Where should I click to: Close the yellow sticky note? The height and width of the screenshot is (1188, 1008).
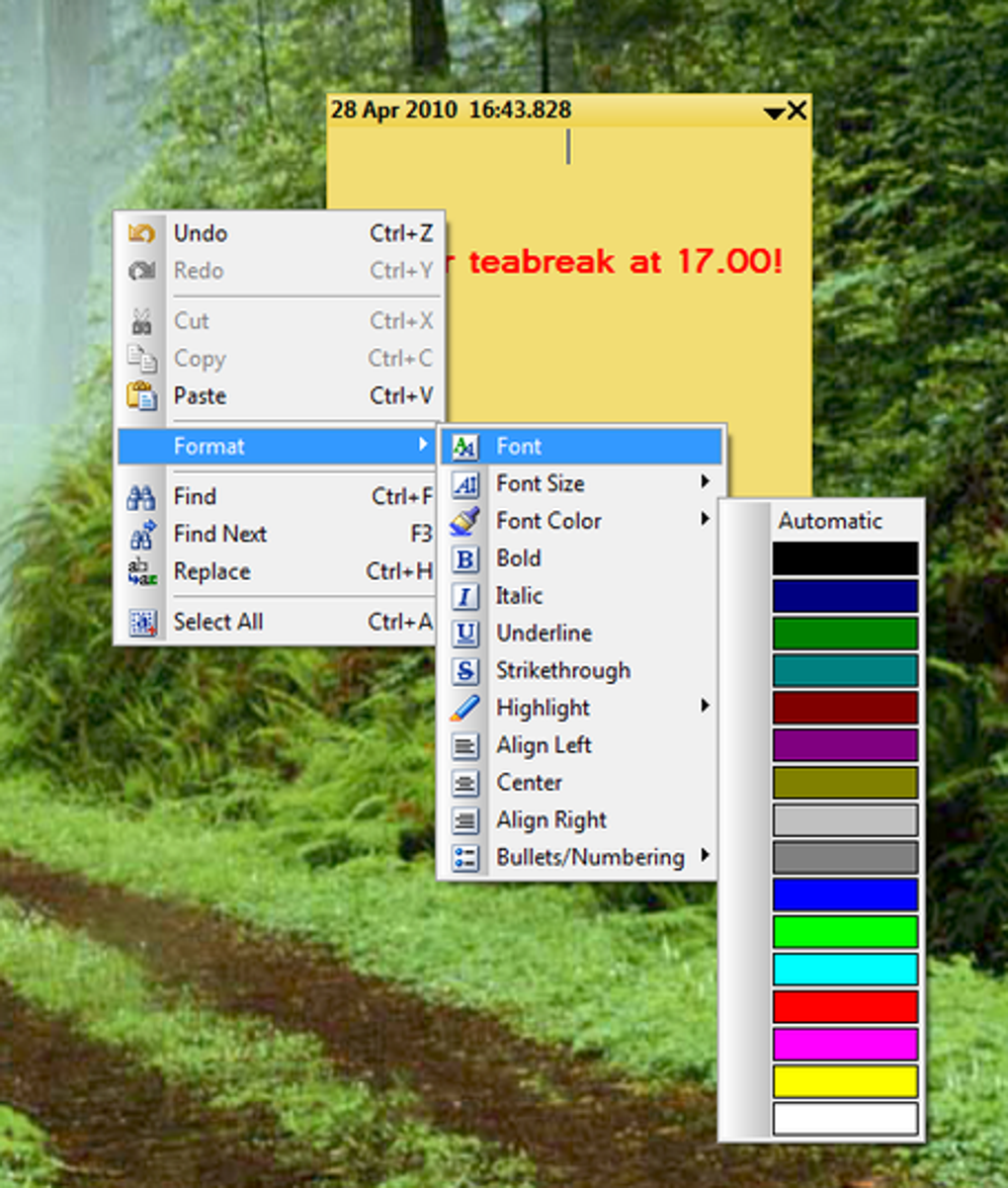tap(798, 111)
